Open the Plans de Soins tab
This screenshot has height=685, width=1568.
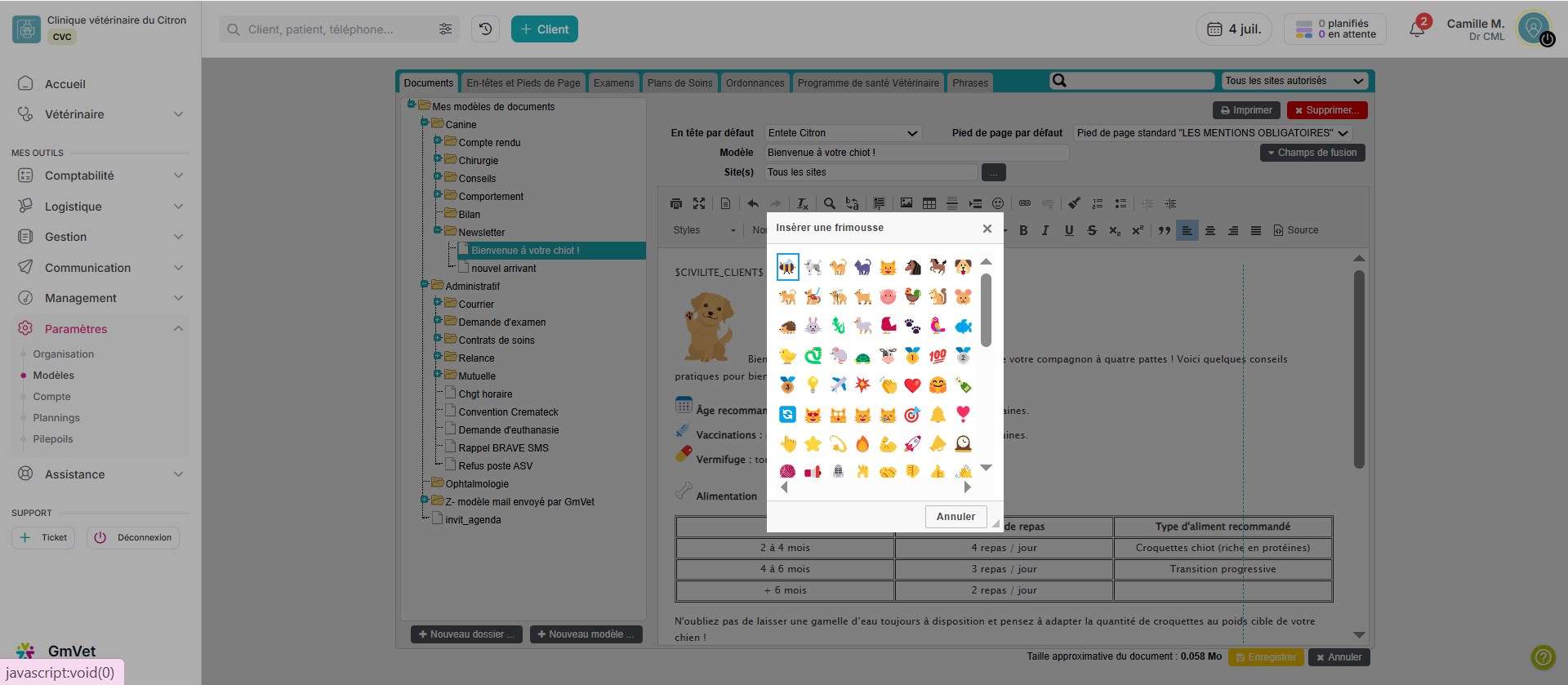point(679,82)
